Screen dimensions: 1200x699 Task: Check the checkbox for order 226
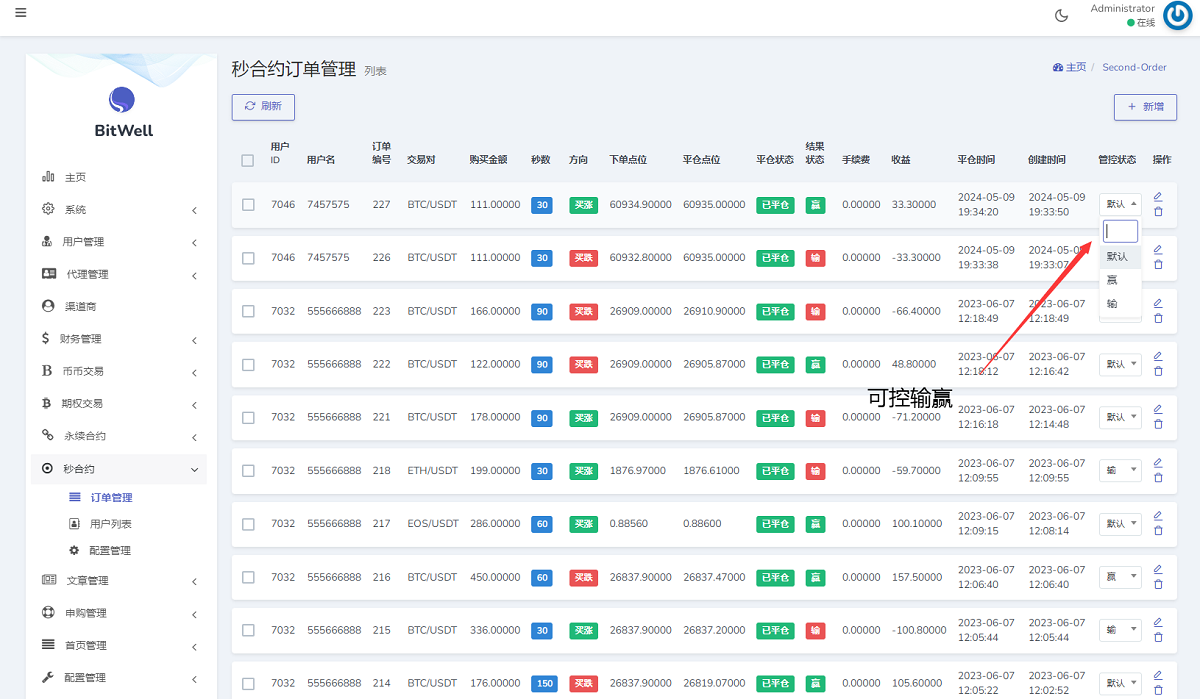[x=248, y=257]
